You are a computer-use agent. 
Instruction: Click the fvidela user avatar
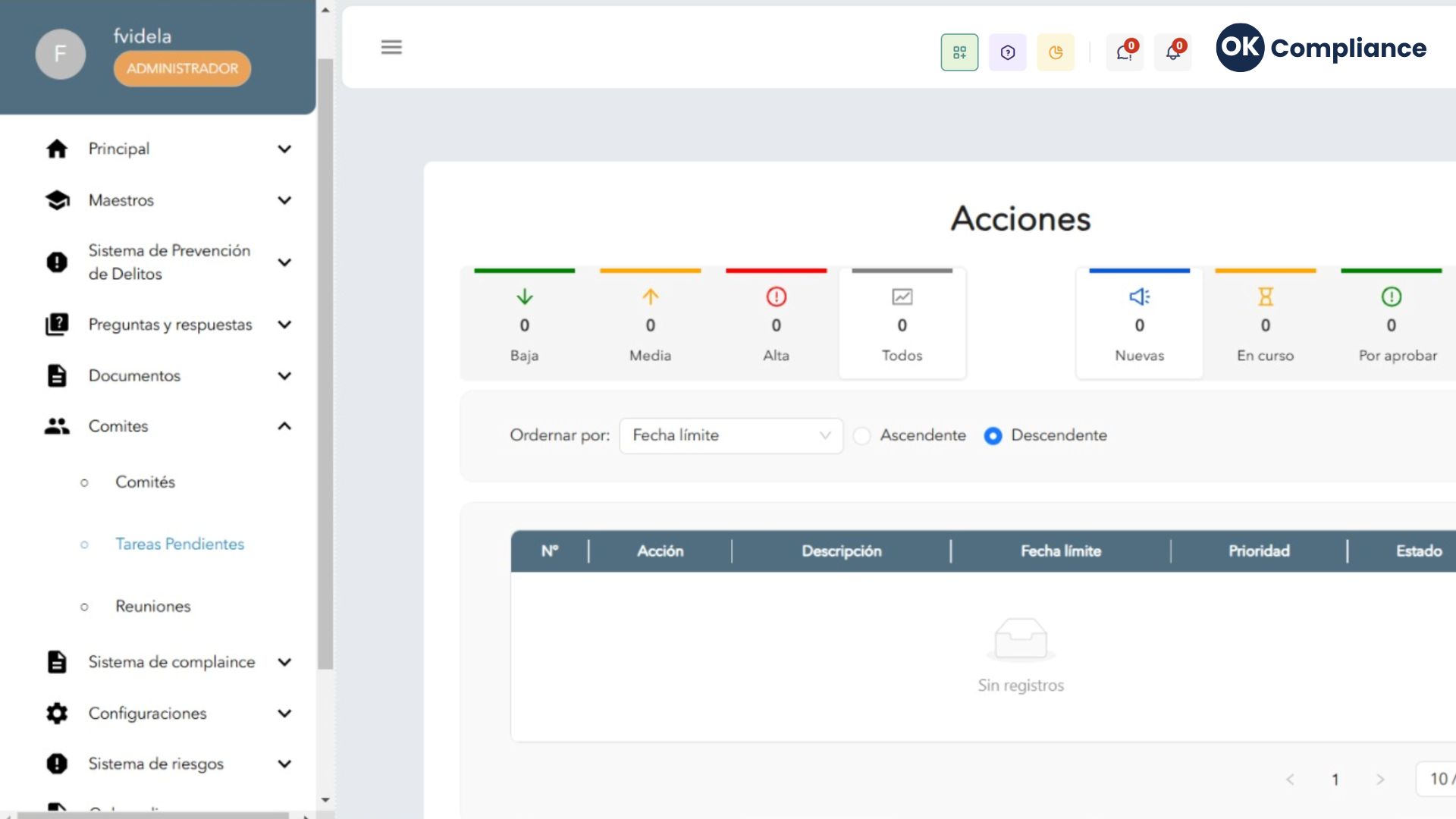point(60,54)
